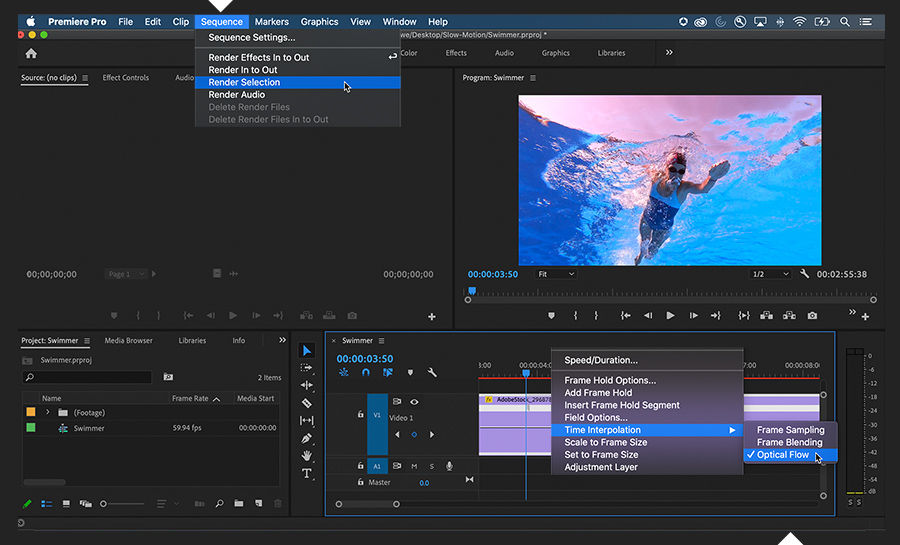900x545 pixels.
Task: Enable voice-over record on A1
Action: pyautogui.click(x=449, y=466)
